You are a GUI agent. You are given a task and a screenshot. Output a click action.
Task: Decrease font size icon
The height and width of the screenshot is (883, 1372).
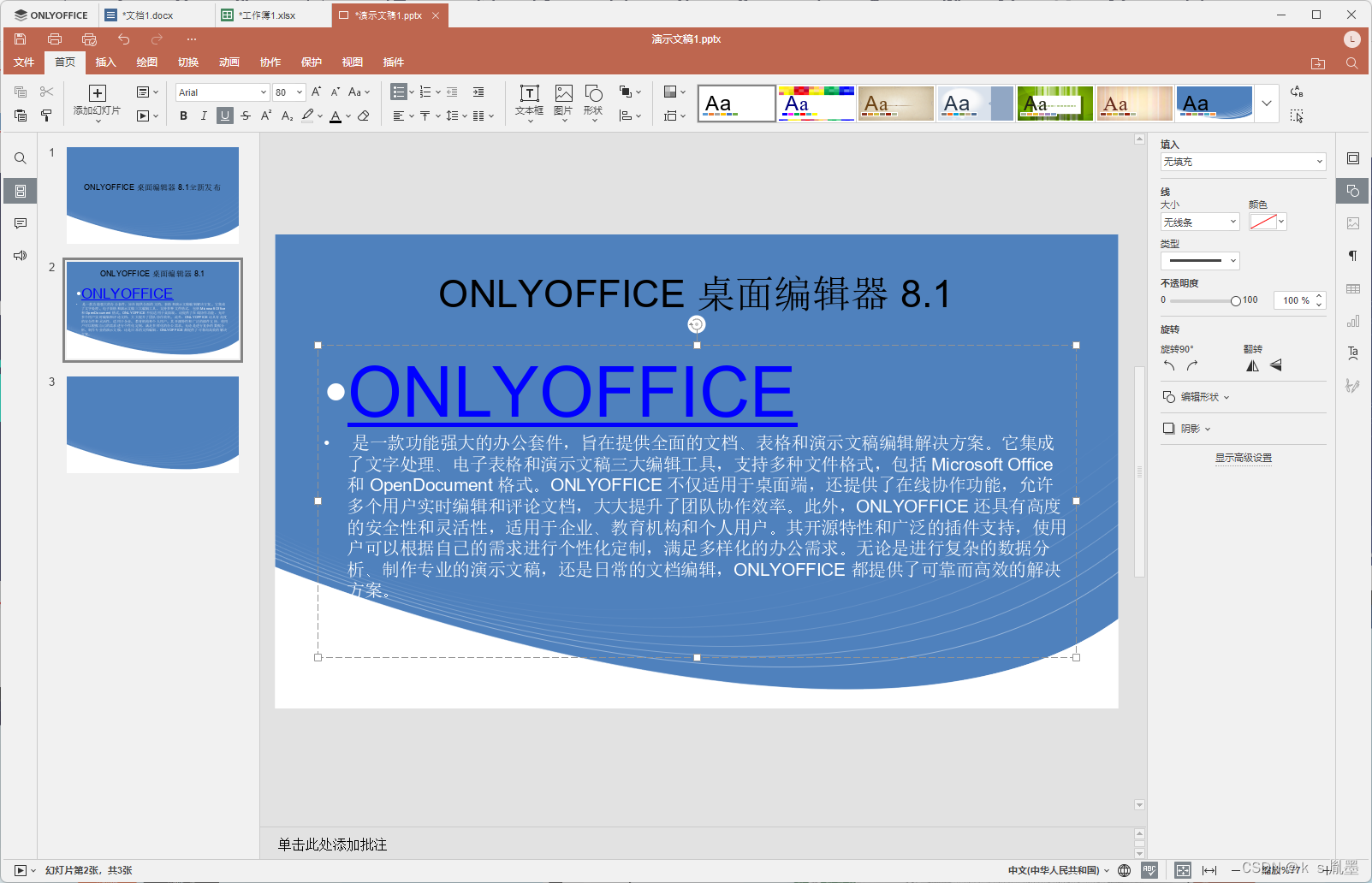tap(336, 92)
